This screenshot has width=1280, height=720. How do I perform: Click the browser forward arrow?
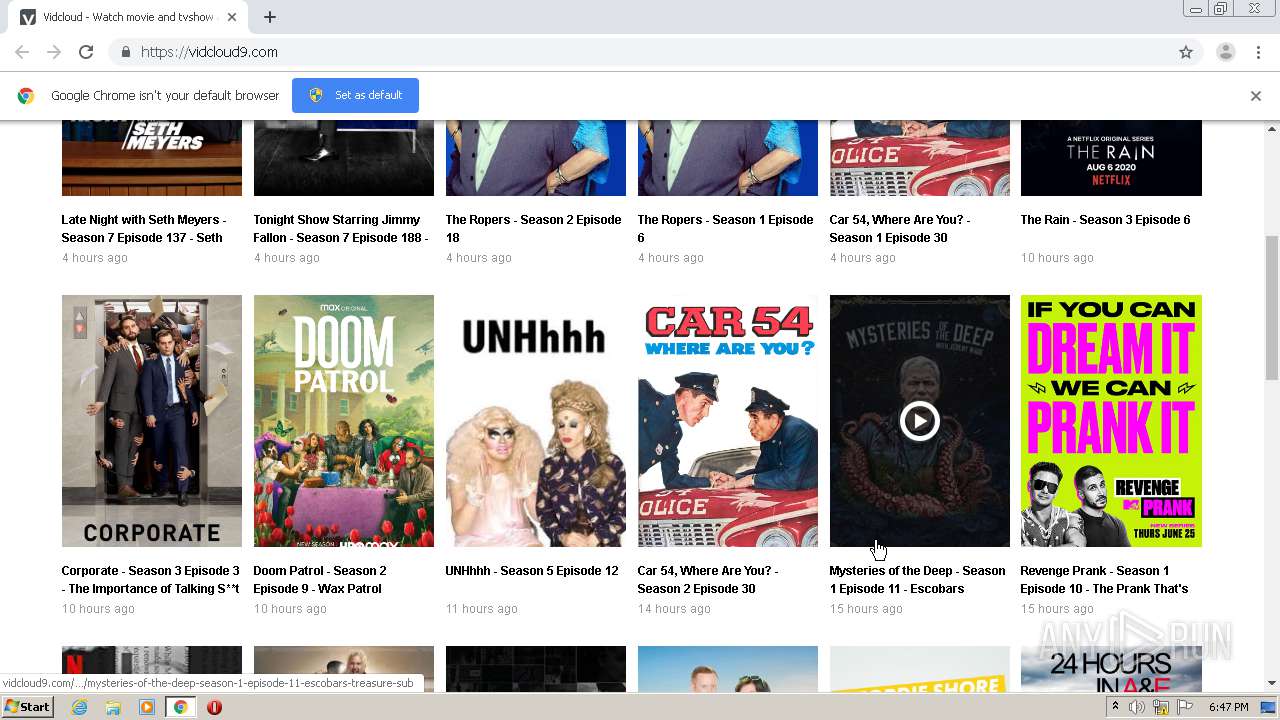pos(54,52)
